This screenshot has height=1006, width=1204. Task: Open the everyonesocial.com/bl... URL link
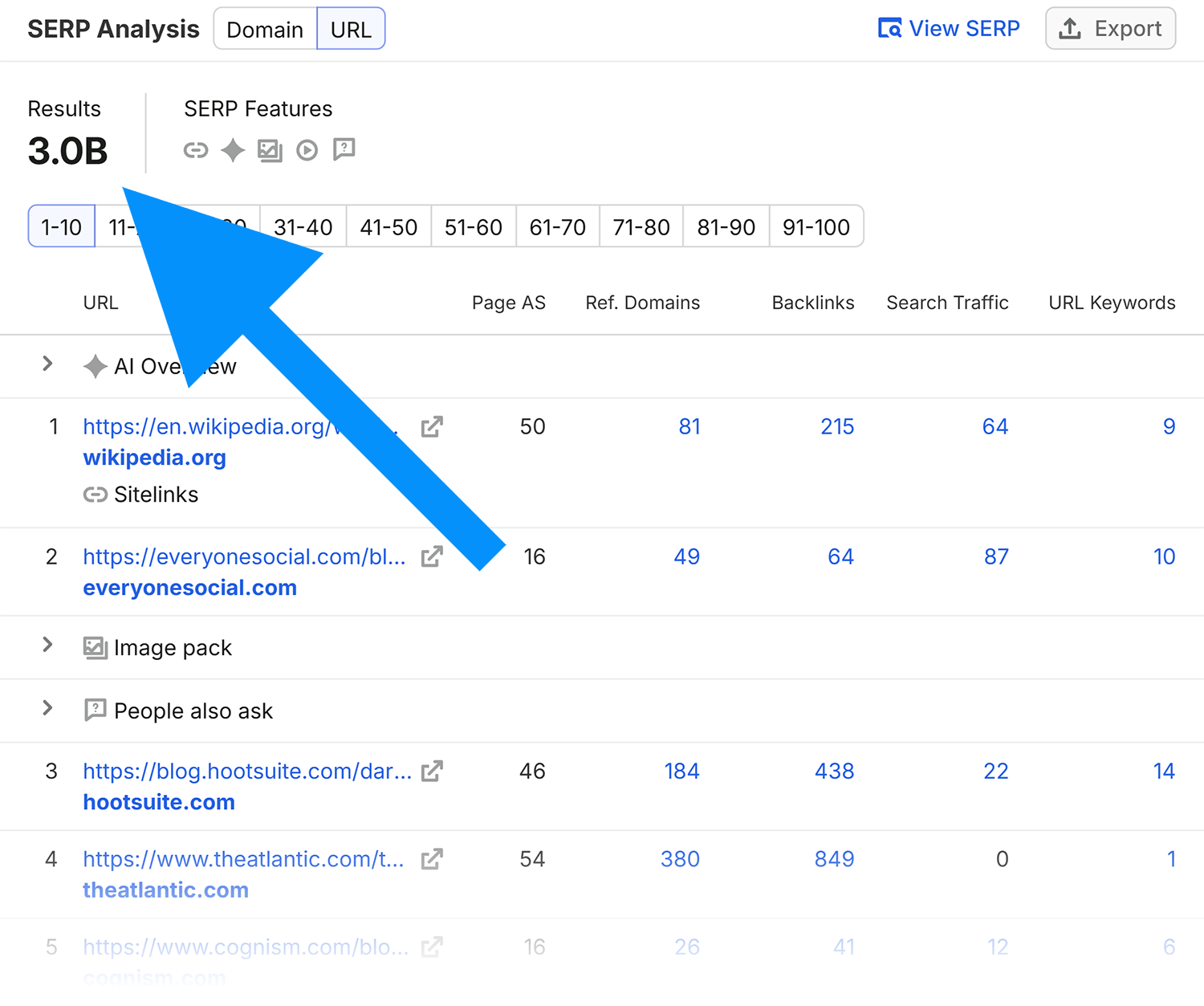tap(245, 556)
